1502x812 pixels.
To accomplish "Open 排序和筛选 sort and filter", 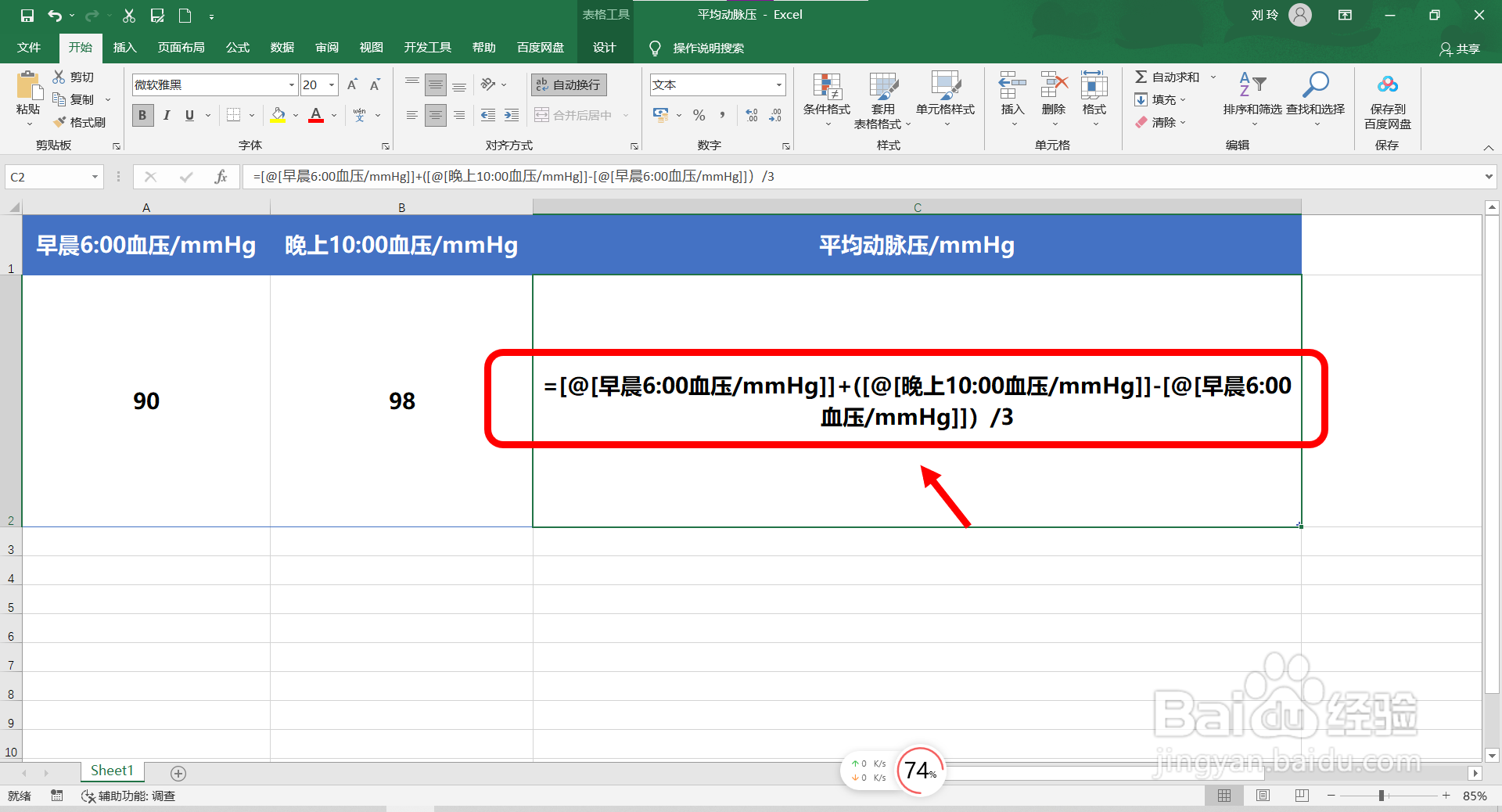I will (1251, 100).
